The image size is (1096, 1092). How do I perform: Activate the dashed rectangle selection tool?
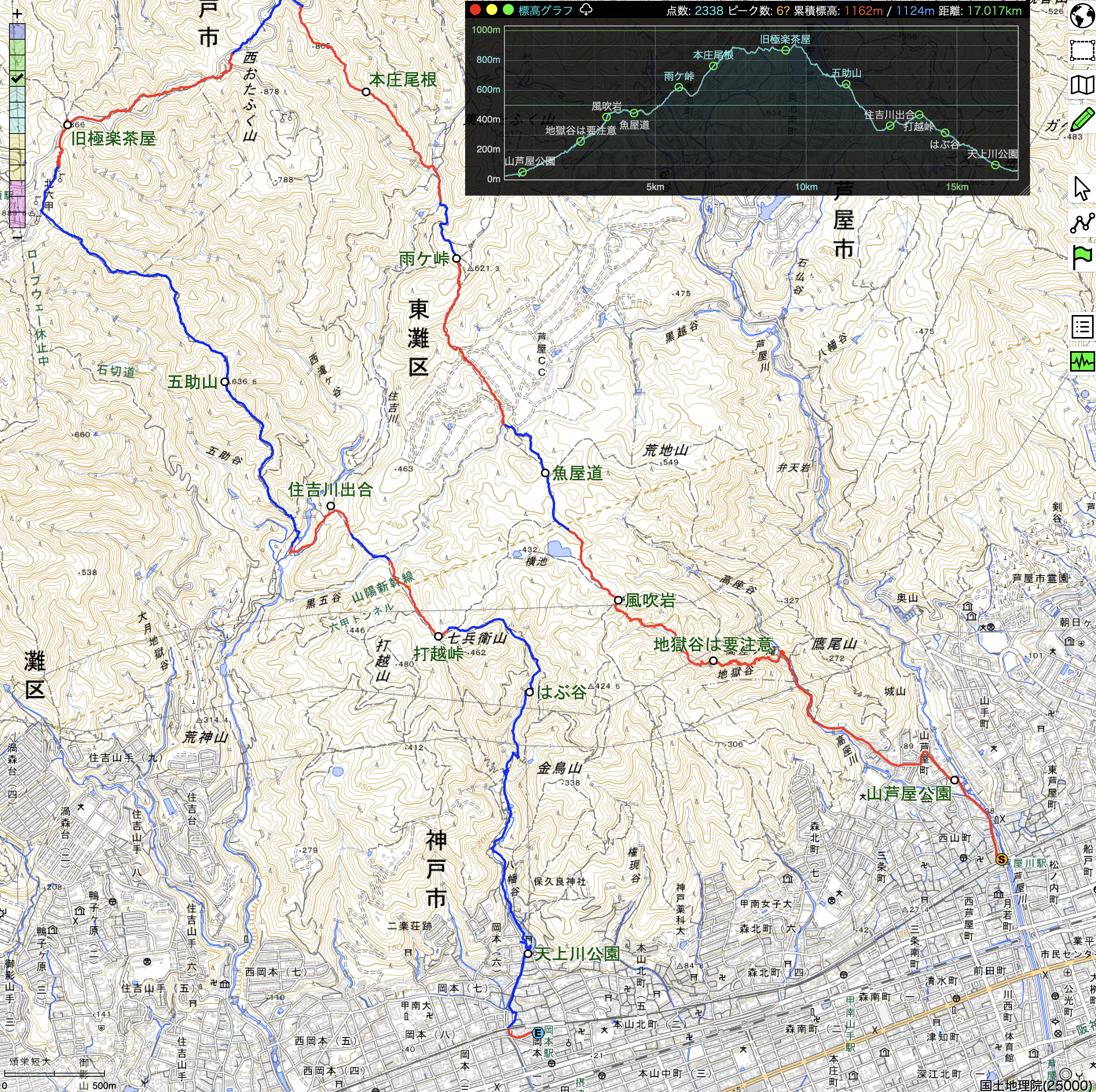point(1082,50)
